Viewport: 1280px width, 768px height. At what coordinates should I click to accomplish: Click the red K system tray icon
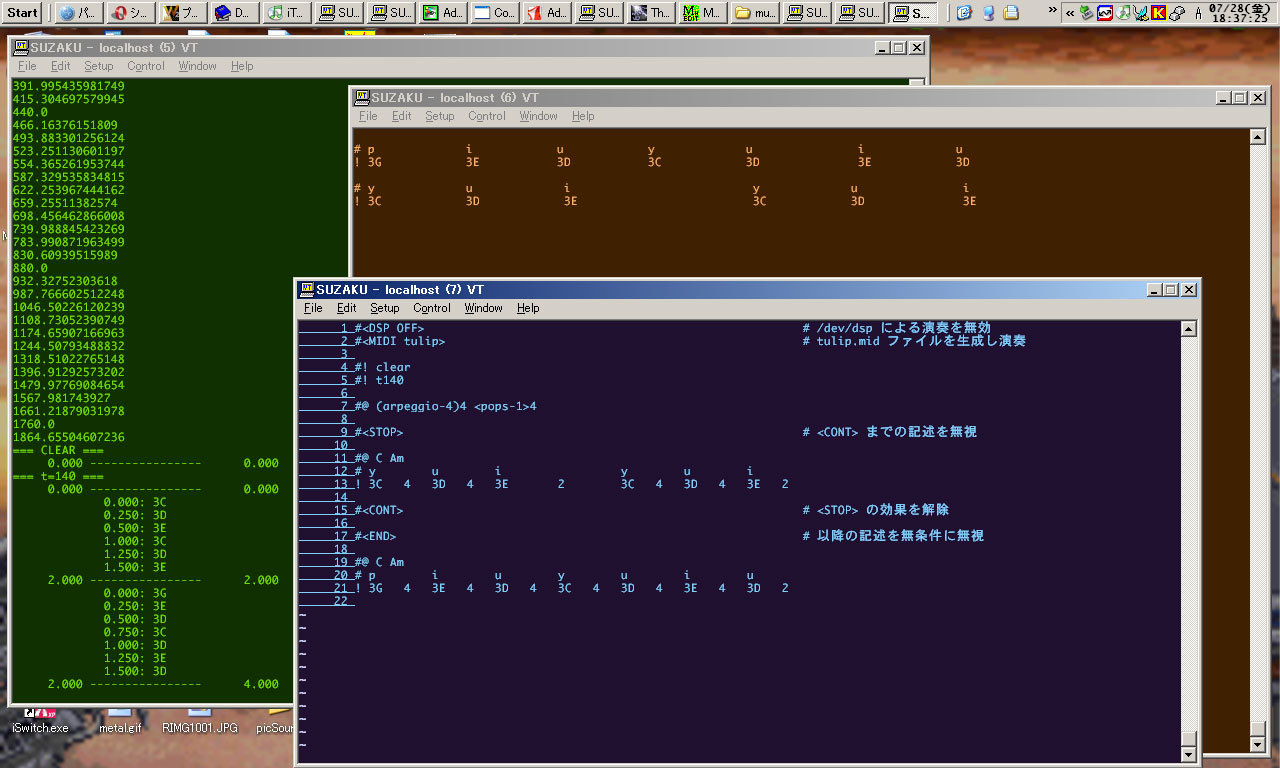(1158, 13)
